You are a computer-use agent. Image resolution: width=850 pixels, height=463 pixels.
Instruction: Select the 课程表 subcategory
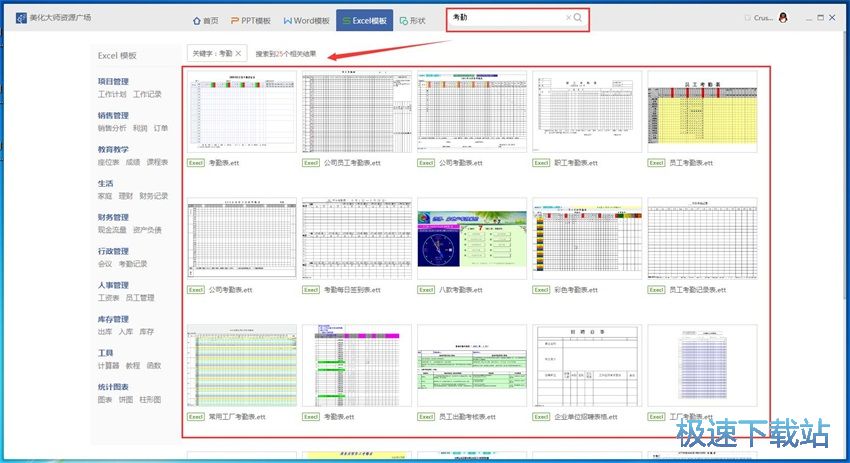(x=157, y=162)
